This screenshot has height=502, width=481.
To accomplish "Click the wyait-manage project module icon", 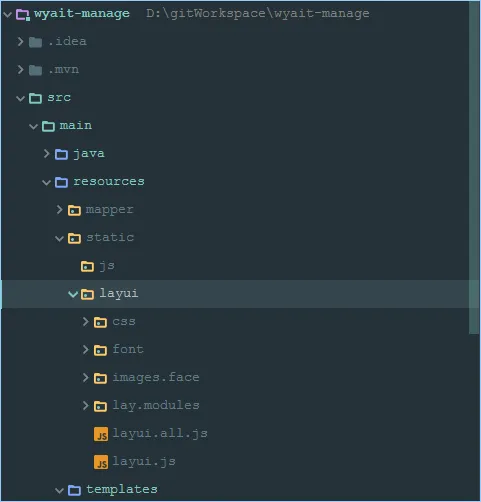I will (x=23, y=15).
